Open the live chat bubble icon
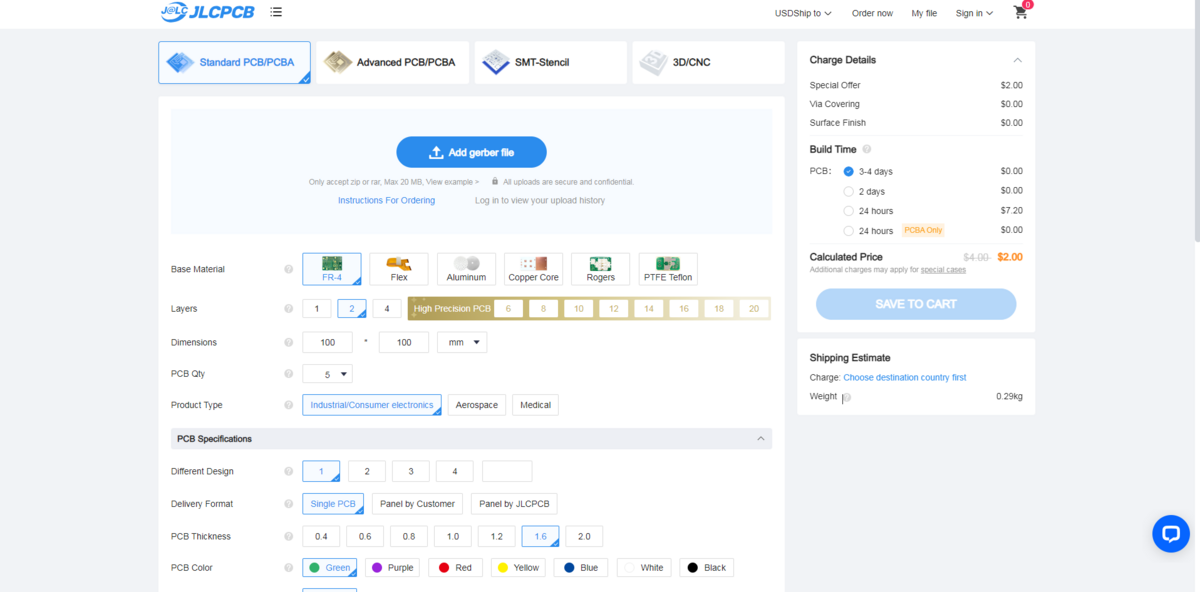The width and height of the screenshot is (1200, 592). point(1170,533)
